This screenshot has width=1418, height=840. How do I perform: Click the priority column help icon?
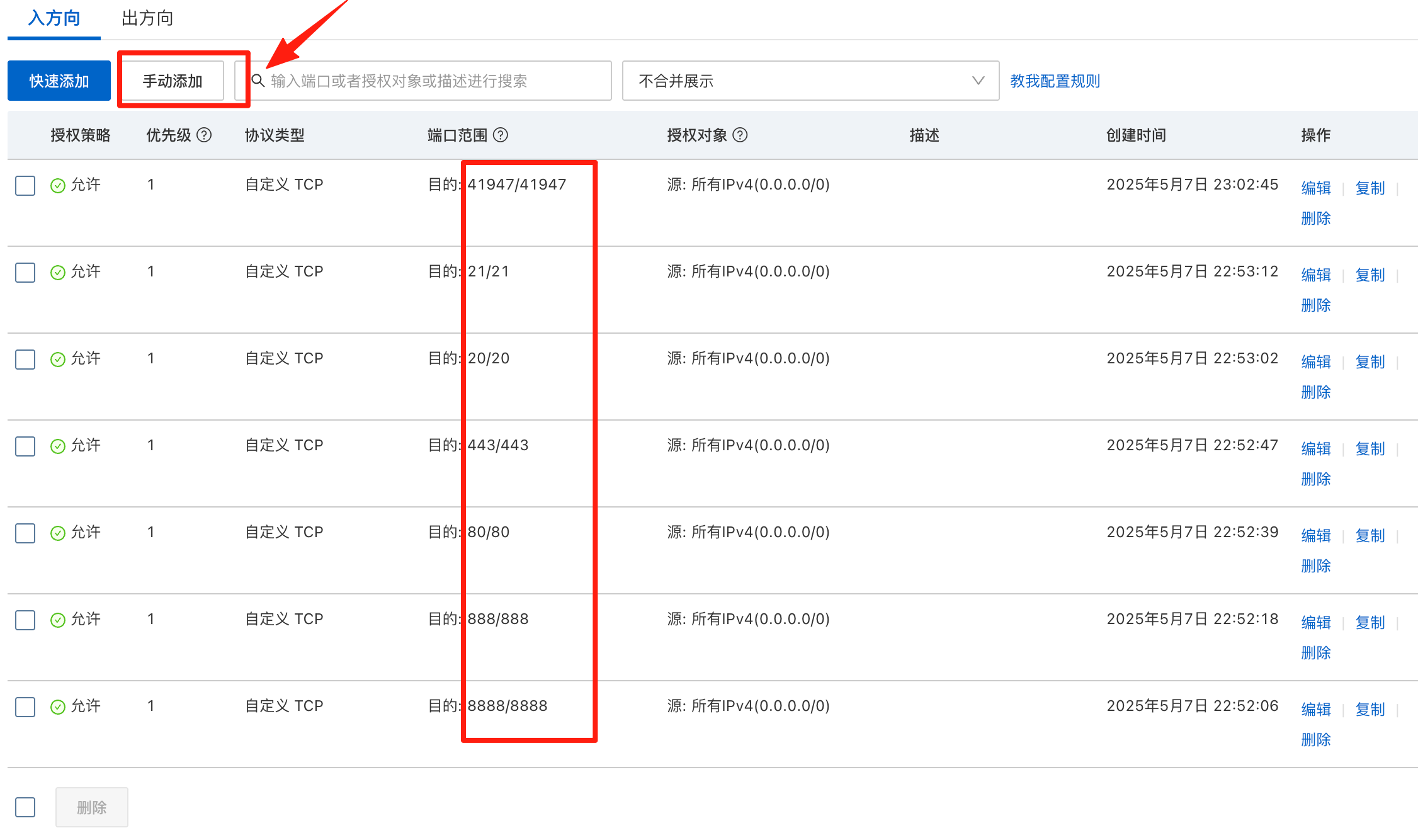[204, 135]
